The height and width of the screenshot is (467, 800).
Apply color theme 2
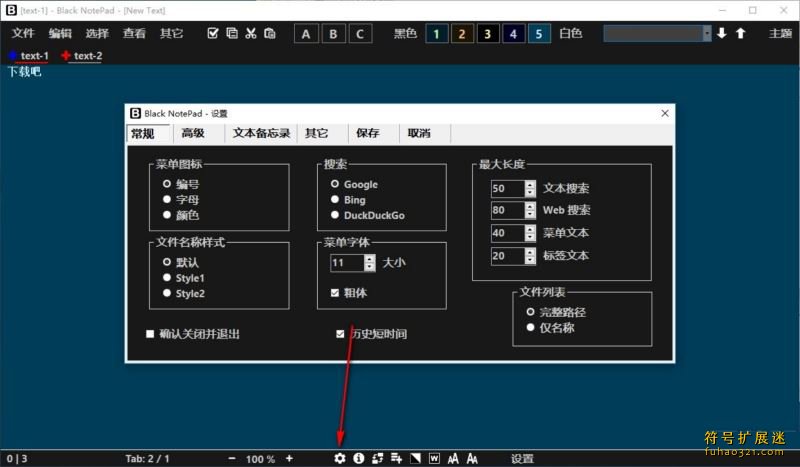pos(462,34)
